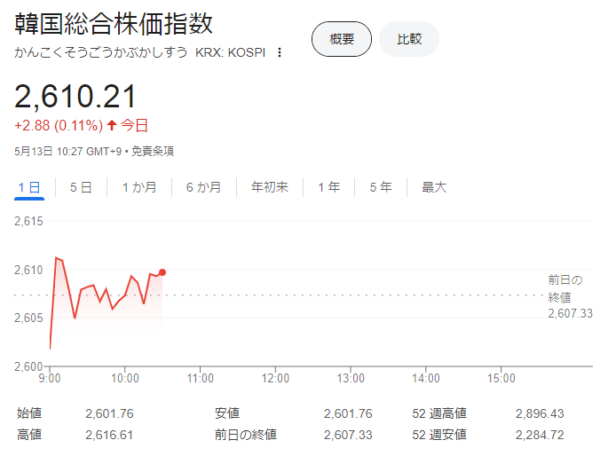Click the red endpoint dot on the chart
The width and height of the screenshot is (600, 456).
click(162, 272)
